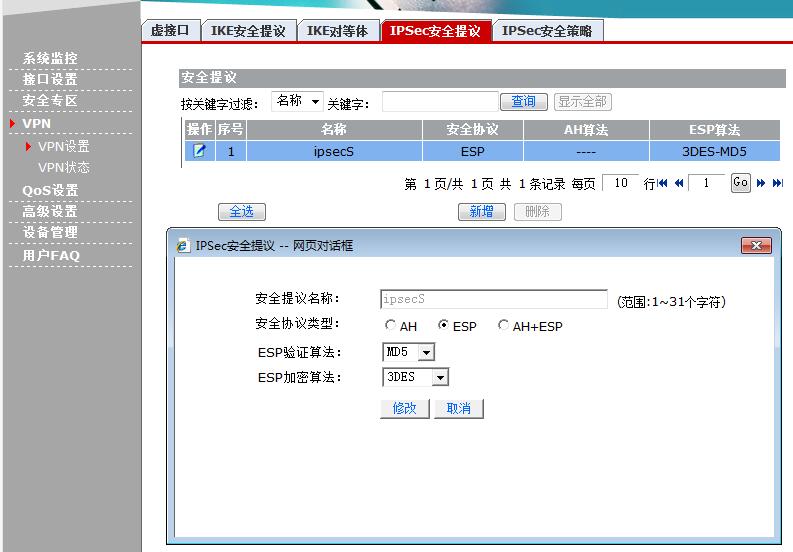The width and height of the screenshot is (793, 552).
Task: Open the ESP加密算法 3DES dropdown
Action: click(416, 377)
